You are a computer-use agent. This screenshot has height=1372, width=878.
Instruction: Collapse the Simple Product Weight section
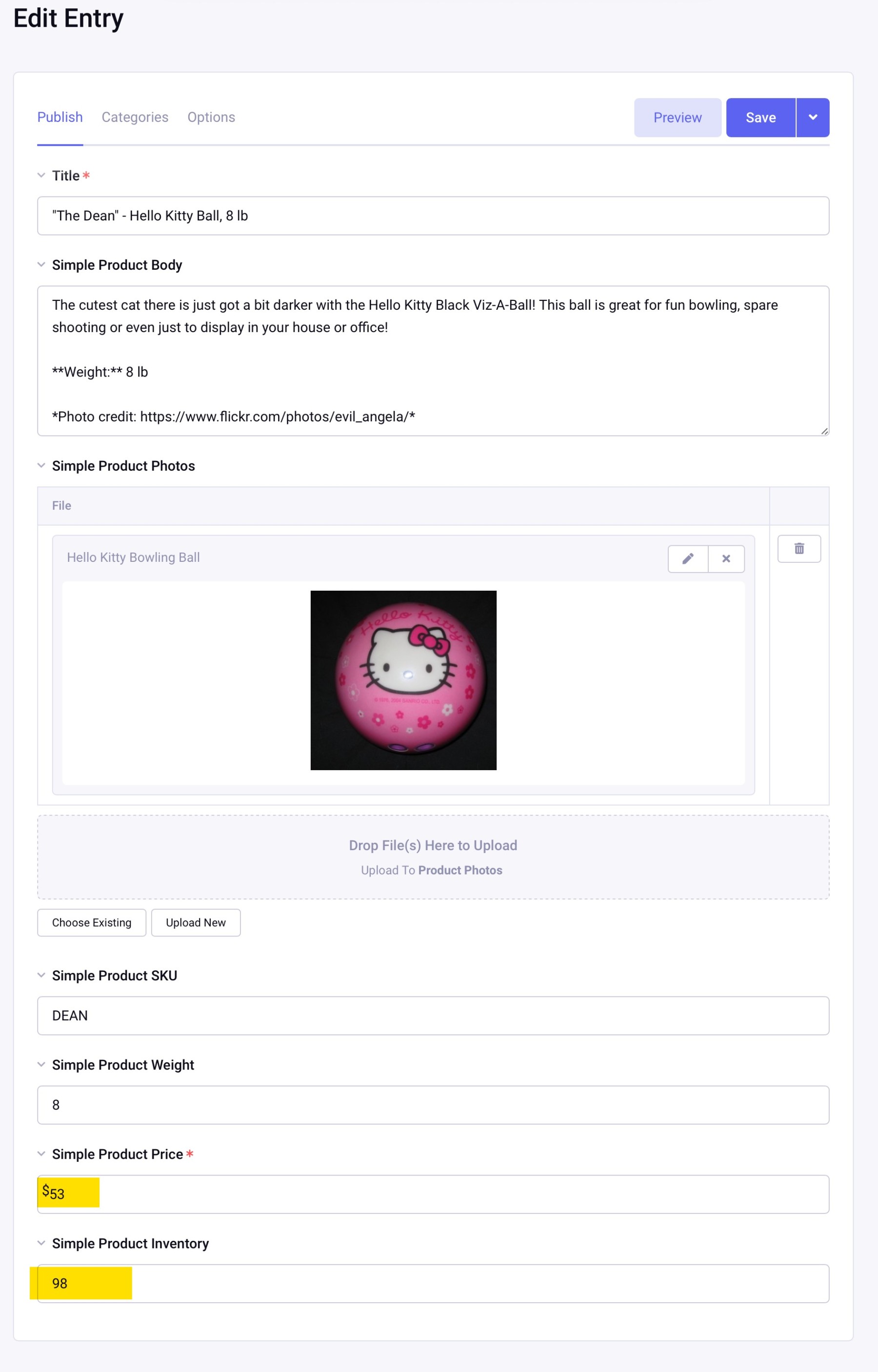click(41, 1064)
